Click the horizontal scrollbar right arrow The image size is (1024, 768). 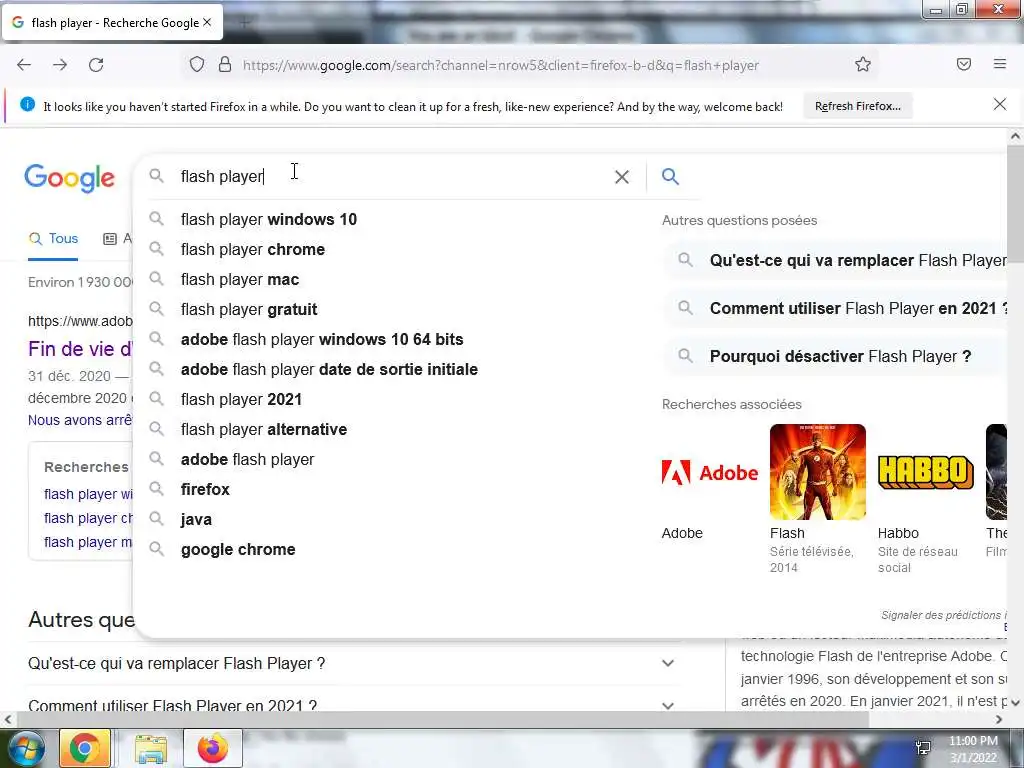point(999,719)
